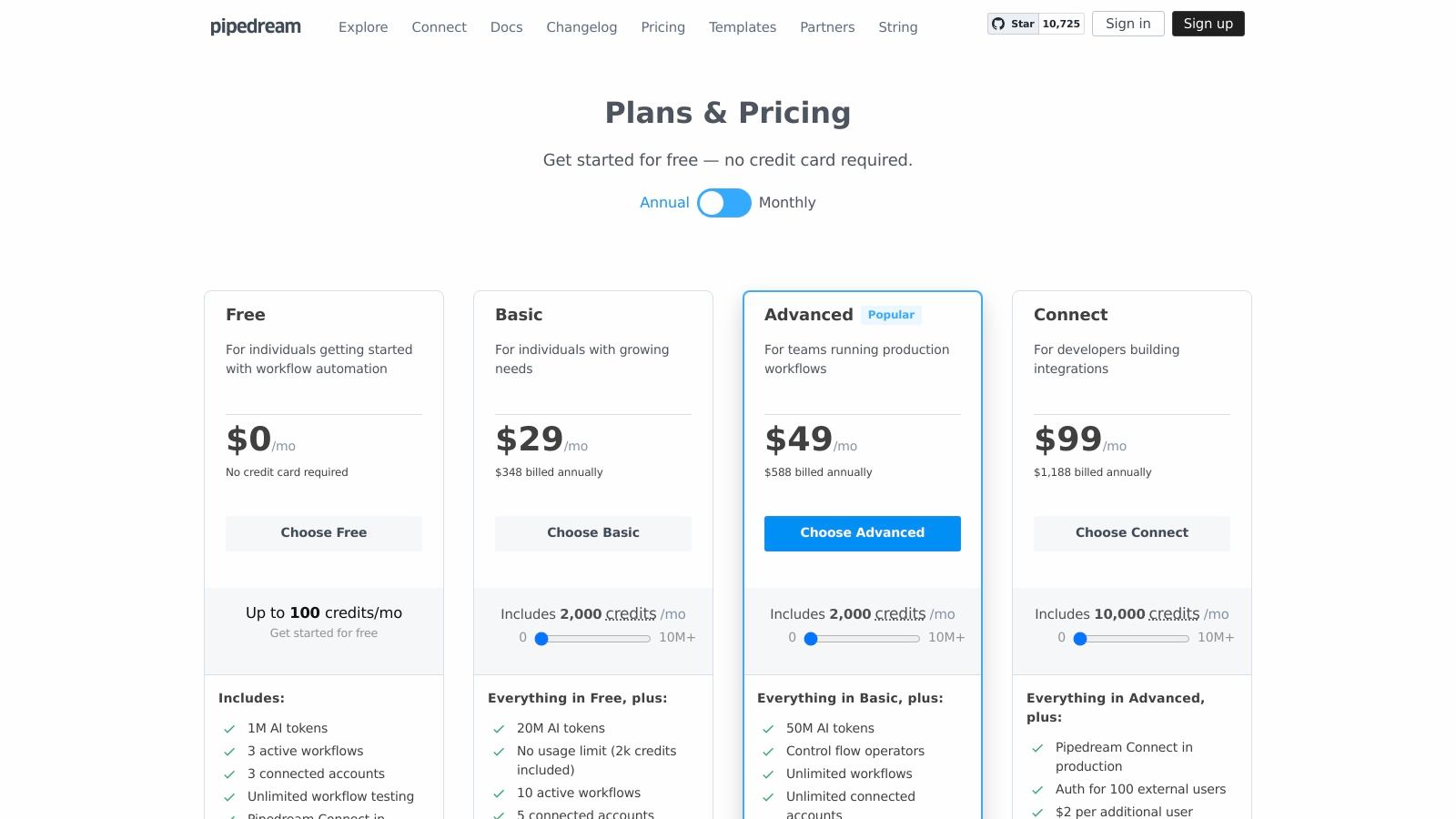Select Choose Advanced plan button
Viewport: 1456px width, 819px height.
863,533
